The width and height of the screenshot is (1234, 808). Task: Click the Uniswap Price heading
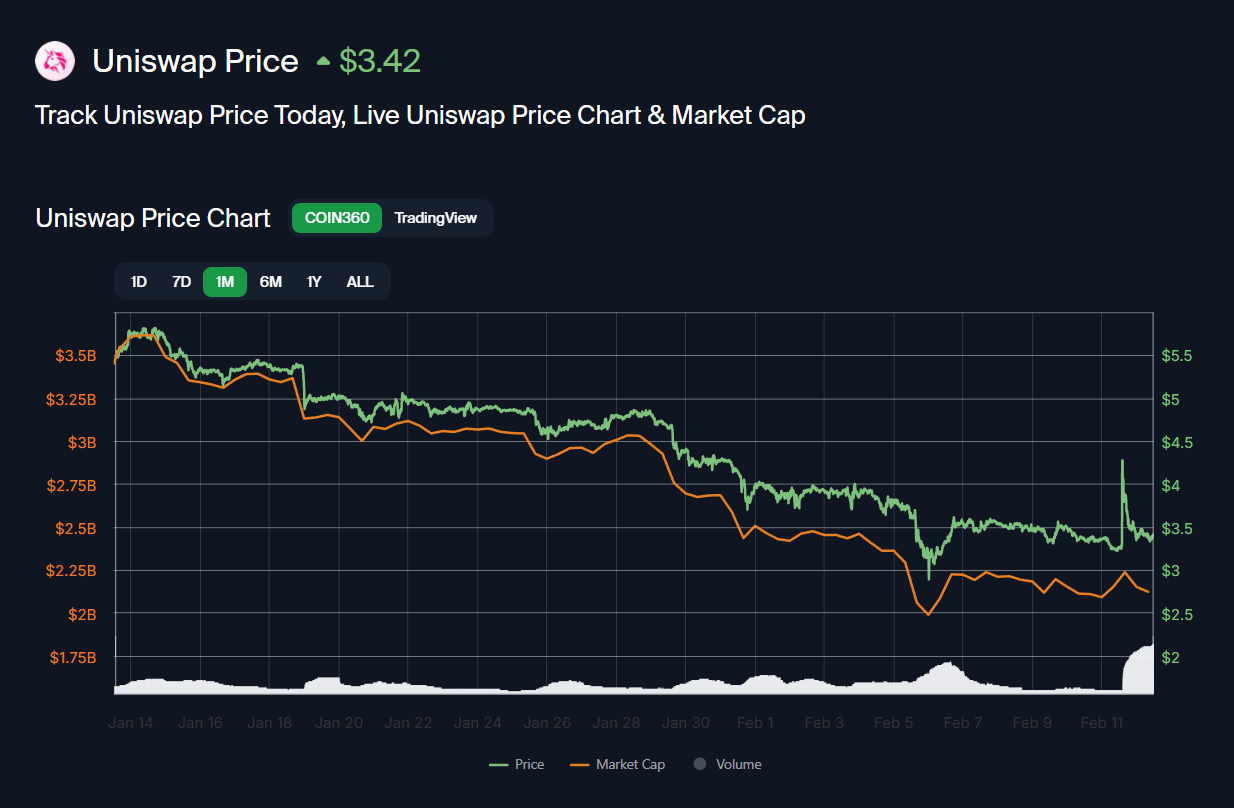click(195, 61)
